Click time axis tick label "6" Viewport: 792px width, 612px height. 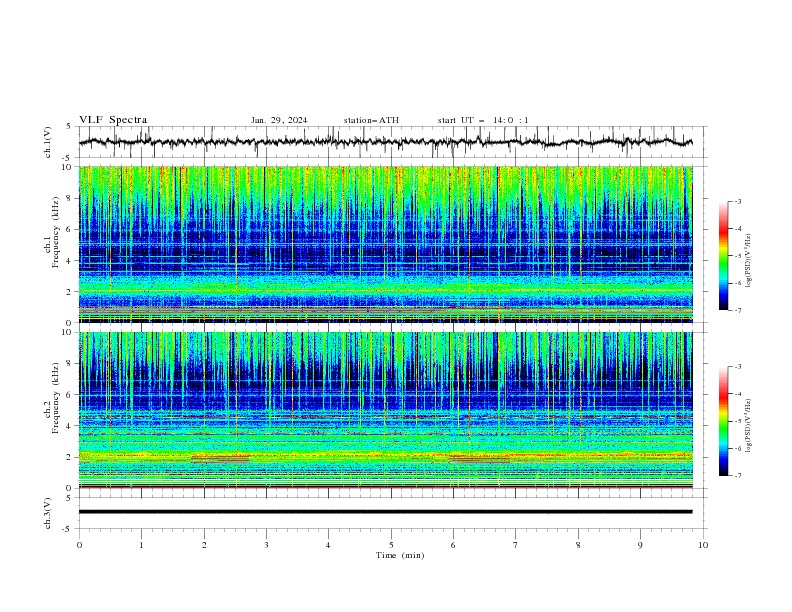tap(453, 545)
